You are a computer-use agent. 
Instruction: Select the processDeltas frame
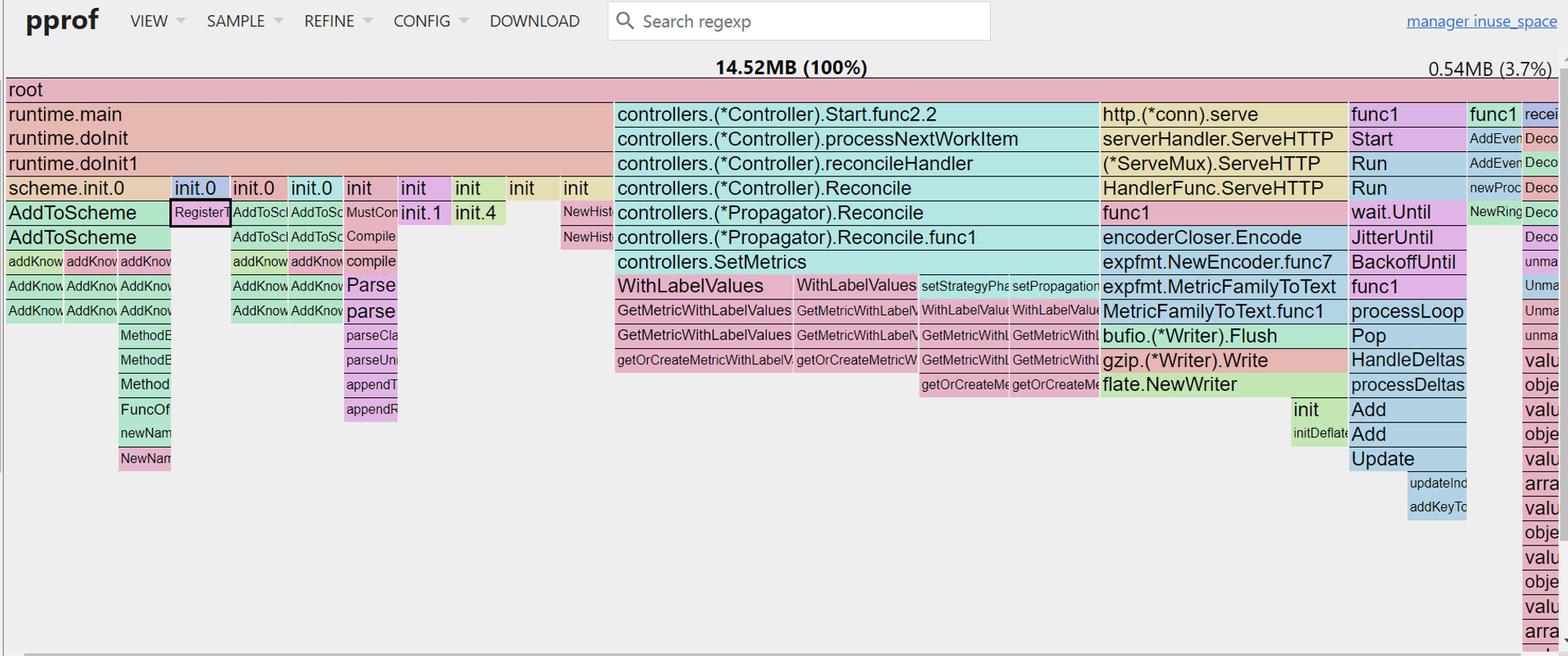click(1408, 385)
